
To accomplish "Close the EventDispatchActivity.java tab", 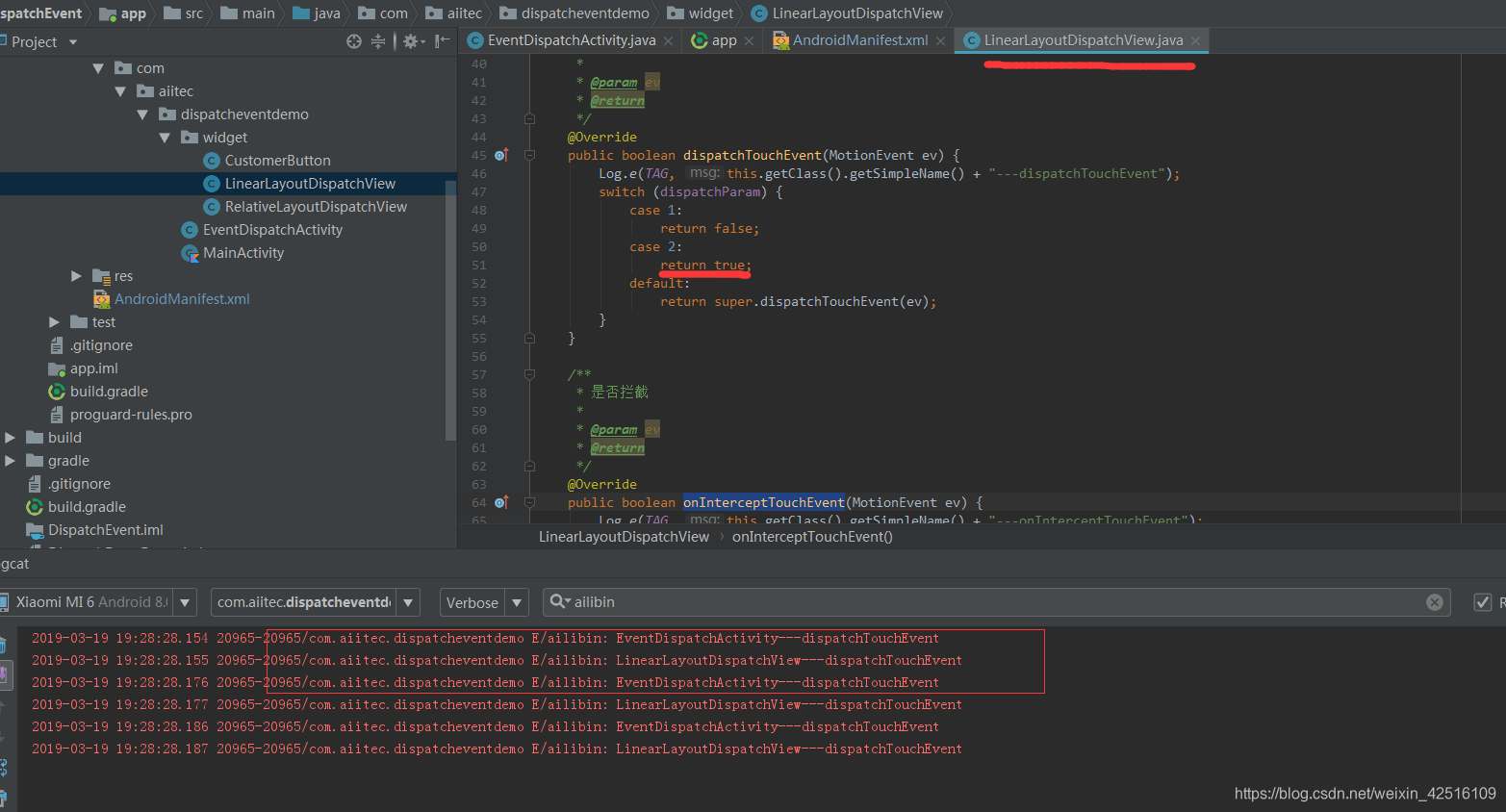I will [x=668, y=40].
